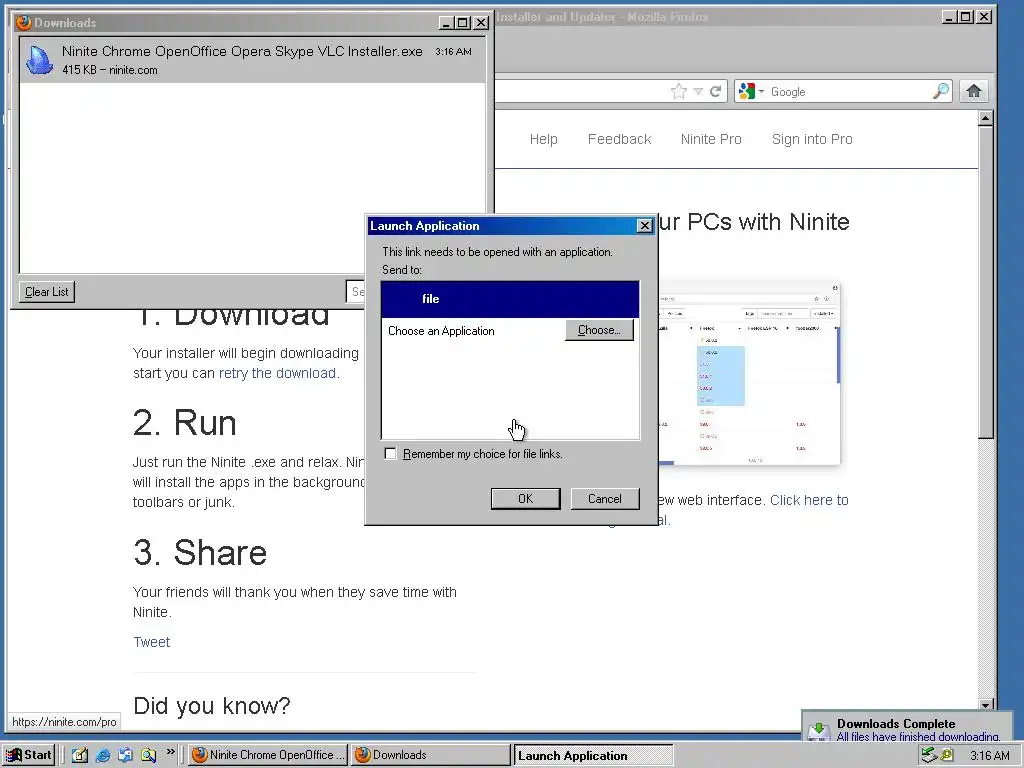This screenshot has width=1024, height=768.
Task: Click the network tray icon
Action: click(x=929, y=756)
